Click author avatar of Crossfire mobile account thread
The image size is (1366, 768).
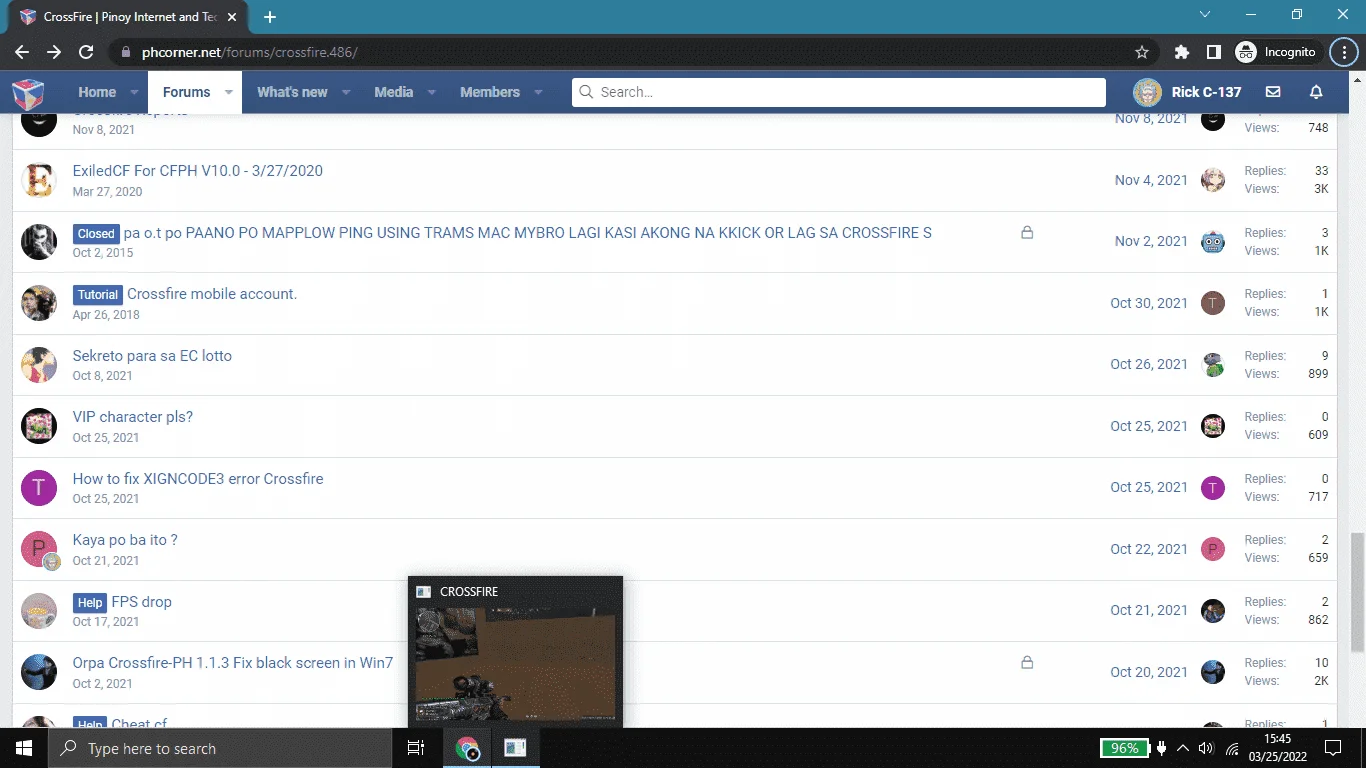[39, 303]
